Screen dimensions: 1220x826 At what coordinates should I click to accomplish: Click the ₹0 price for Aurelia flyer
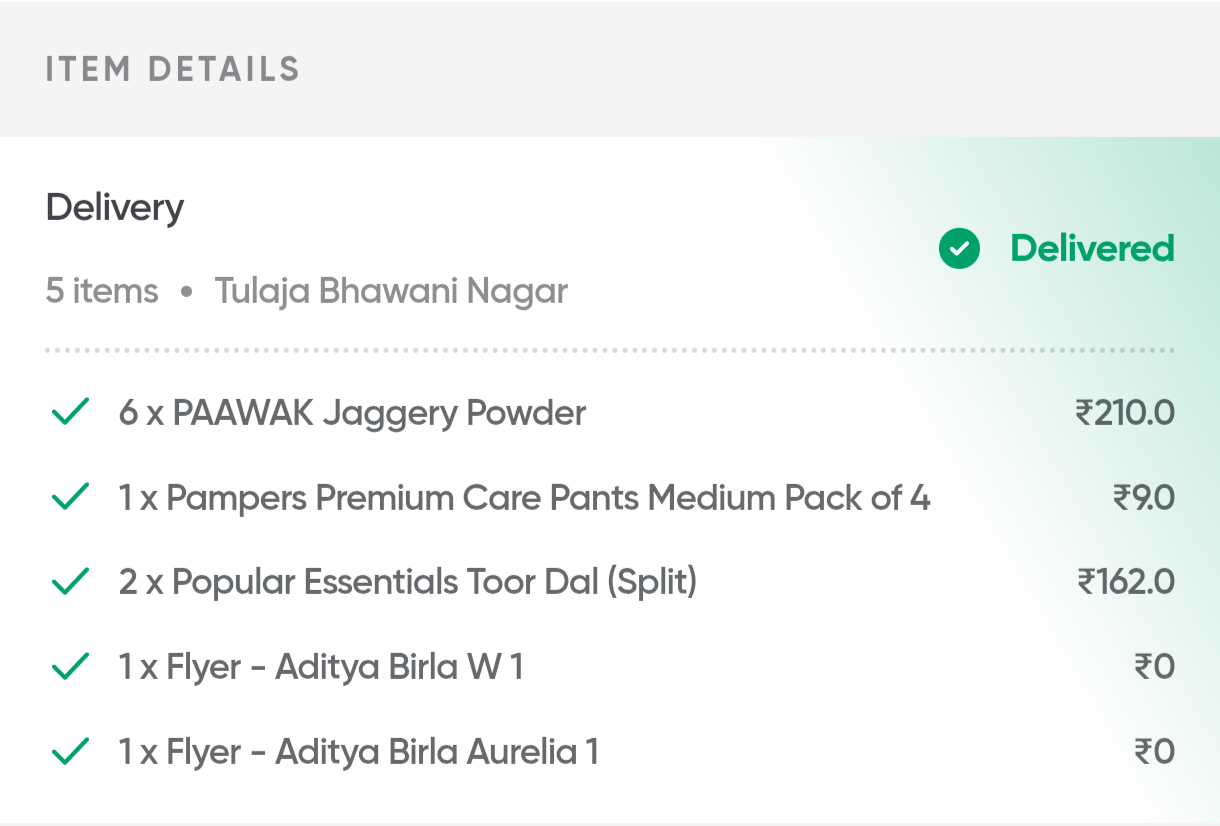pos(1153,752)
